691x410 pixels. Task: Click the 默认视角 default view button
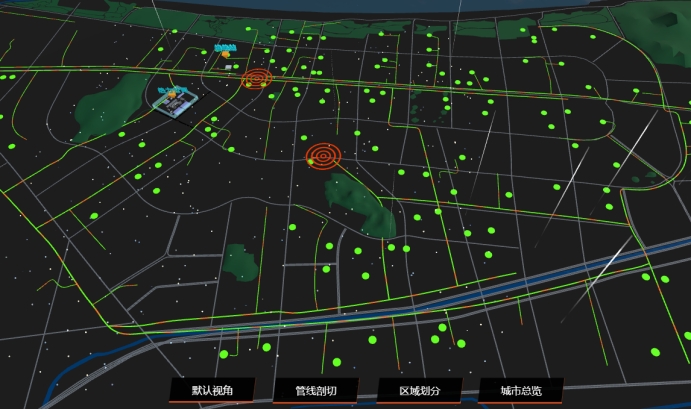(x=210, y=391)
